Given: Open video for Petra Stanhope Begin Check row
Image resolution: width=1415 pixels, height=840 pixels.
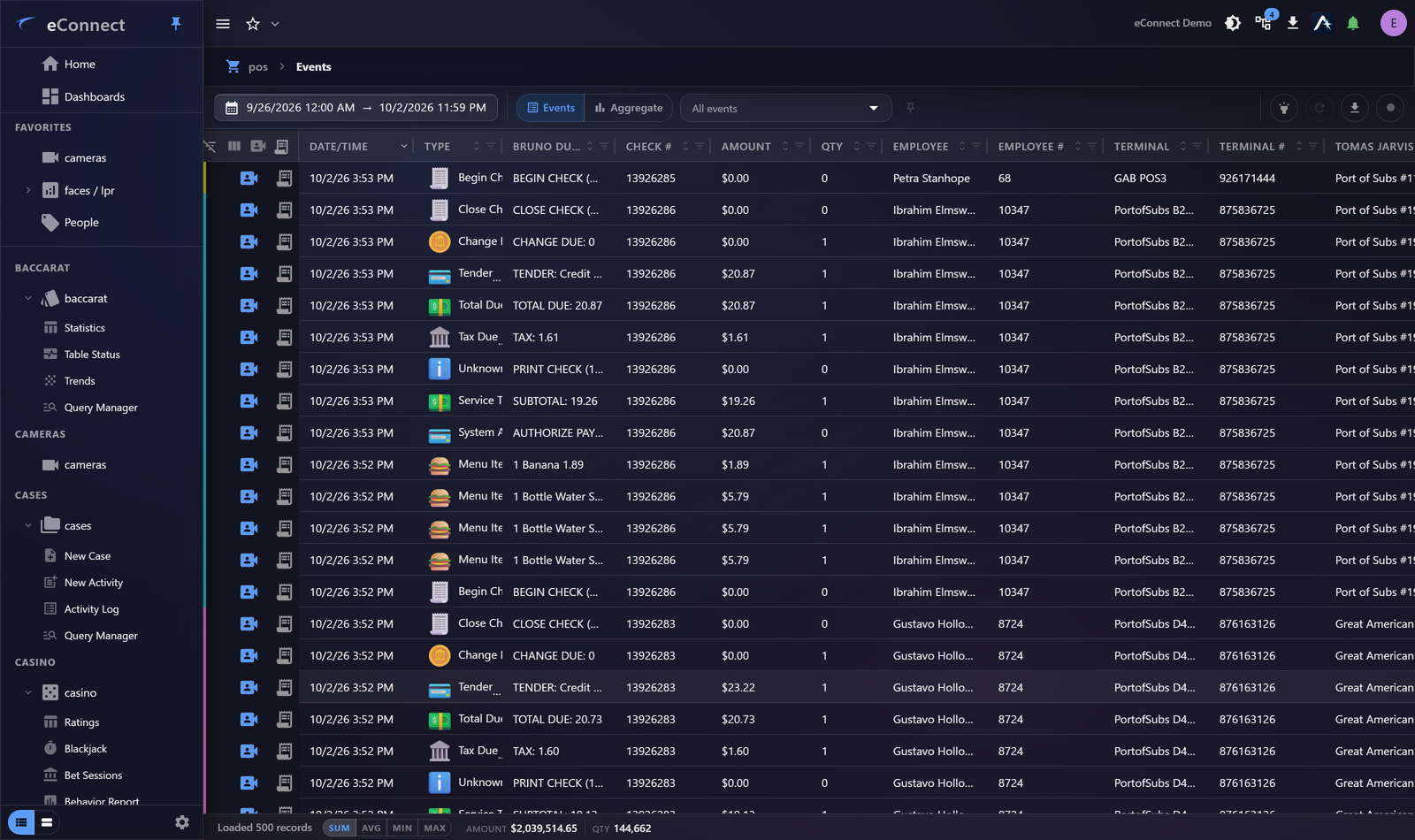Looking at the screenshot, I should pyautogui.click(x=249, y=178).
